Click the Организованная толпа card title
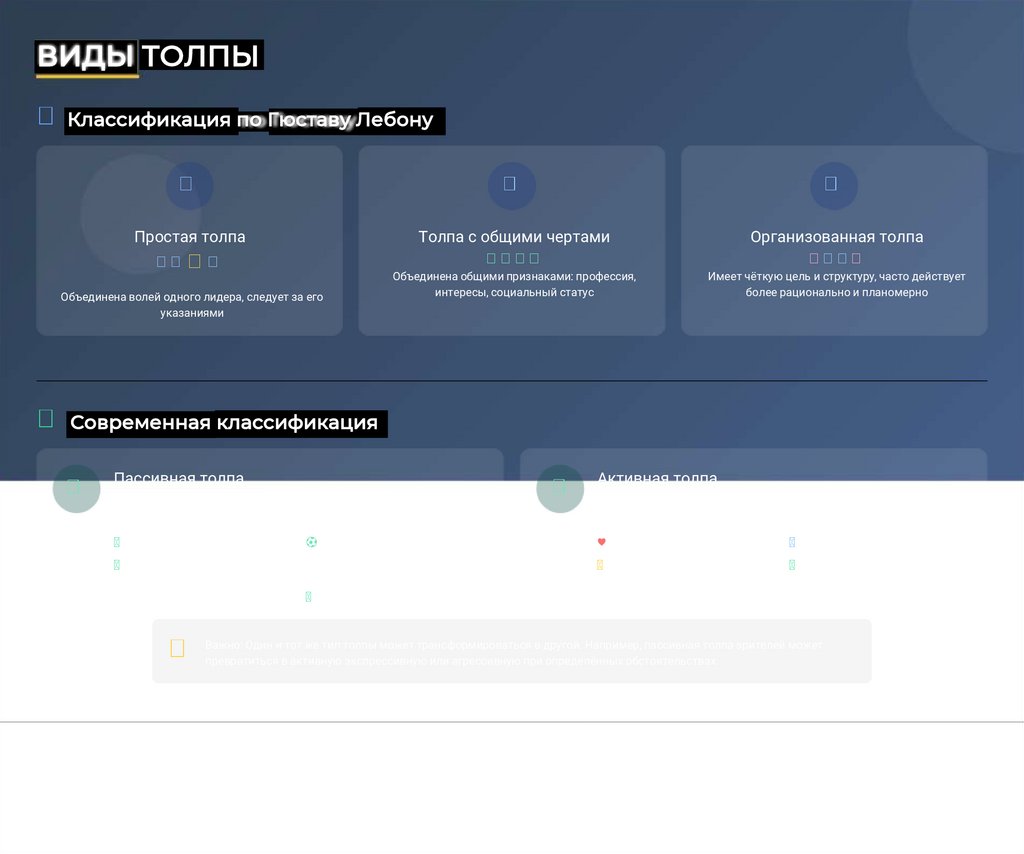The width and height of the screenshot is (1024, 854). click(837, 237)
